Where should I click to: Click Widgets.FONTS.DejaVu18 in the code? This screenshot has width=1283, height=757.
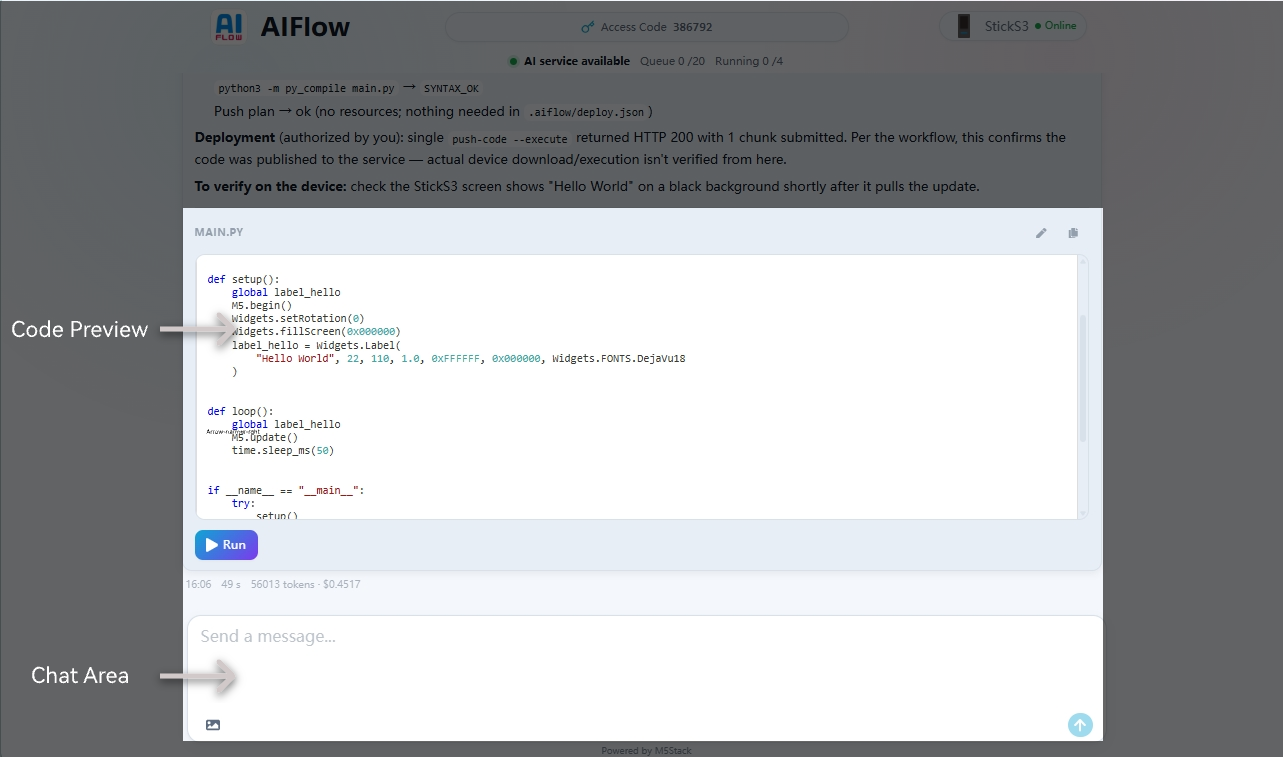(619, 358)
